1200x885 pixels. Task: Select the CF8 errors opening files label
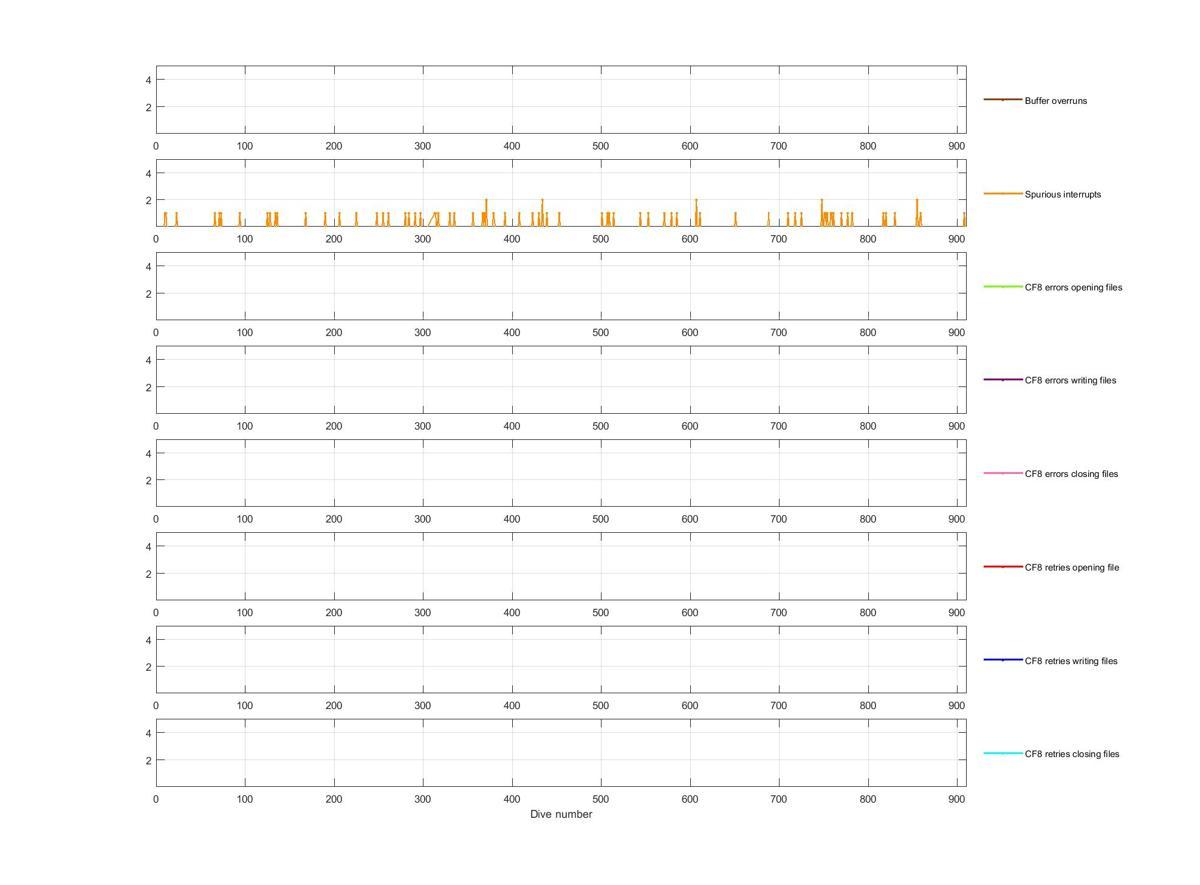(1073, 287)
